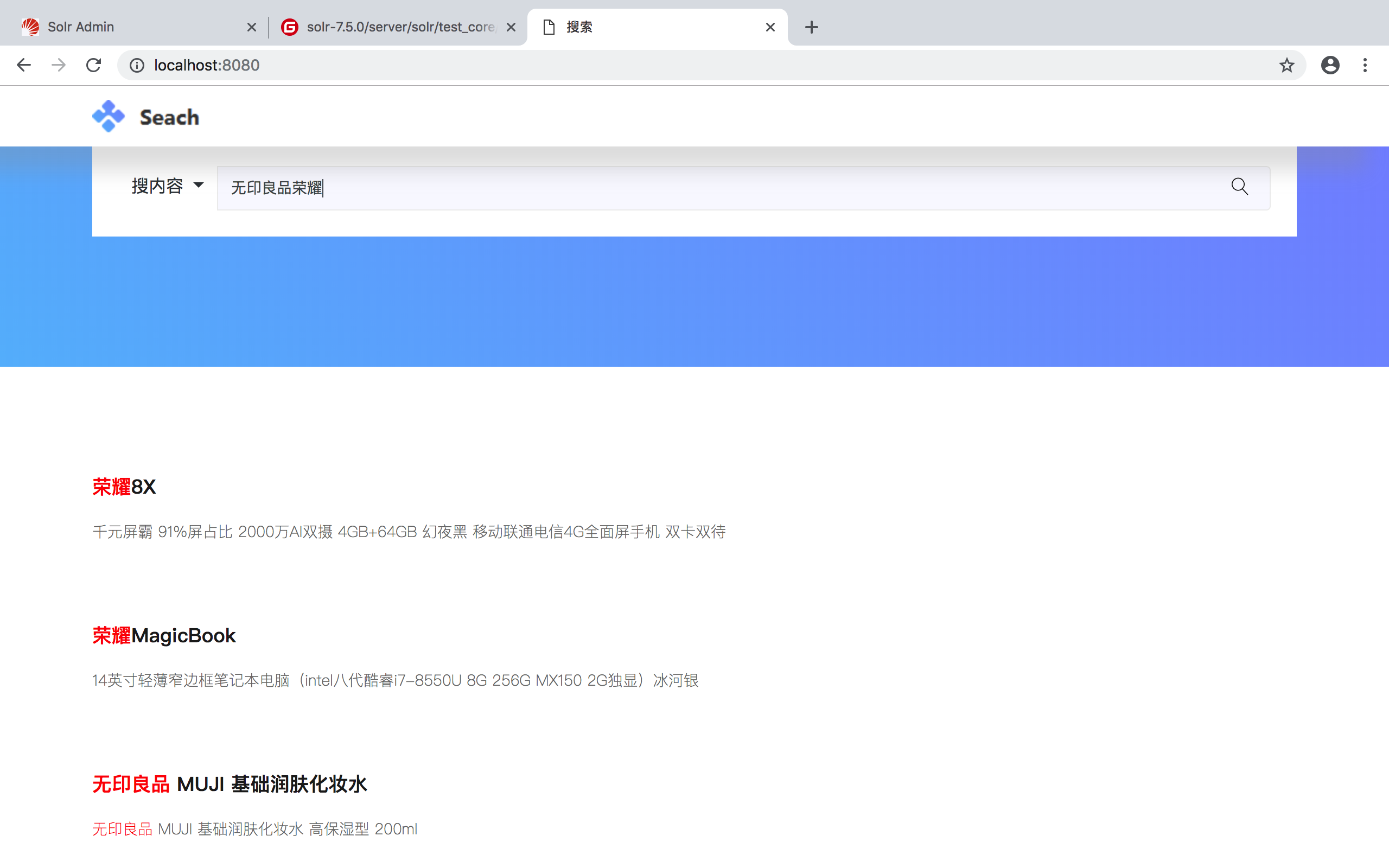Open the 荣耀8X result title
The image size is (1389, 868).
tap(124, 487)
